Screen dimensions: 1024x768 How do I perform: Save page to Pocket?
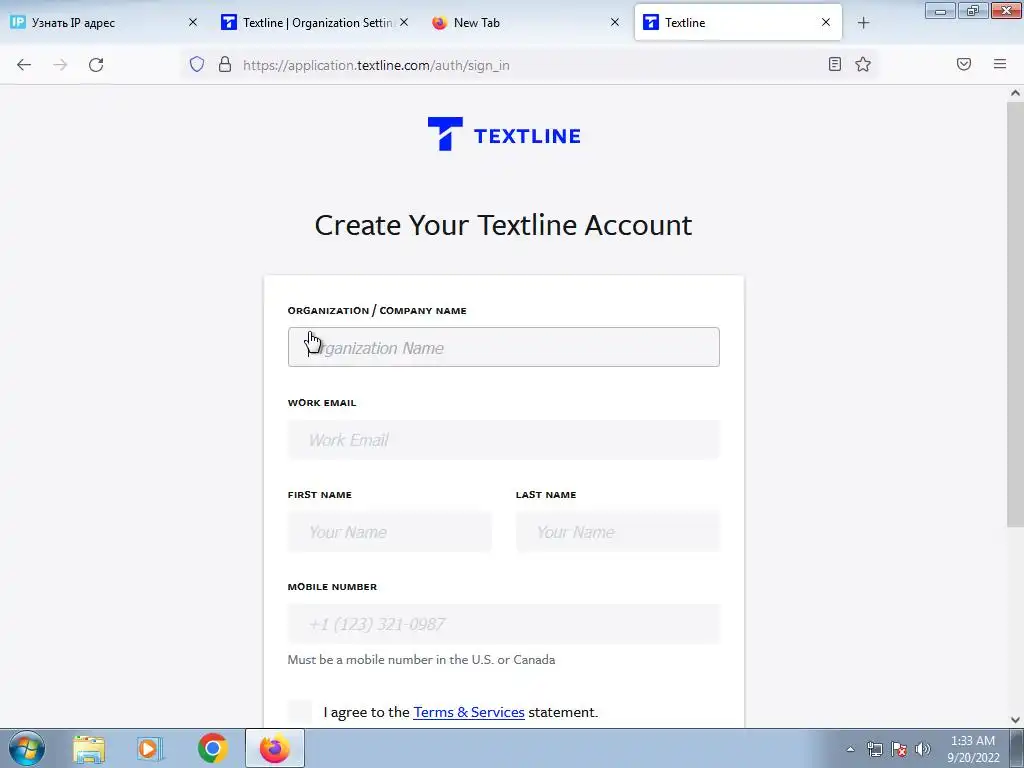click(x=964, y=64)
